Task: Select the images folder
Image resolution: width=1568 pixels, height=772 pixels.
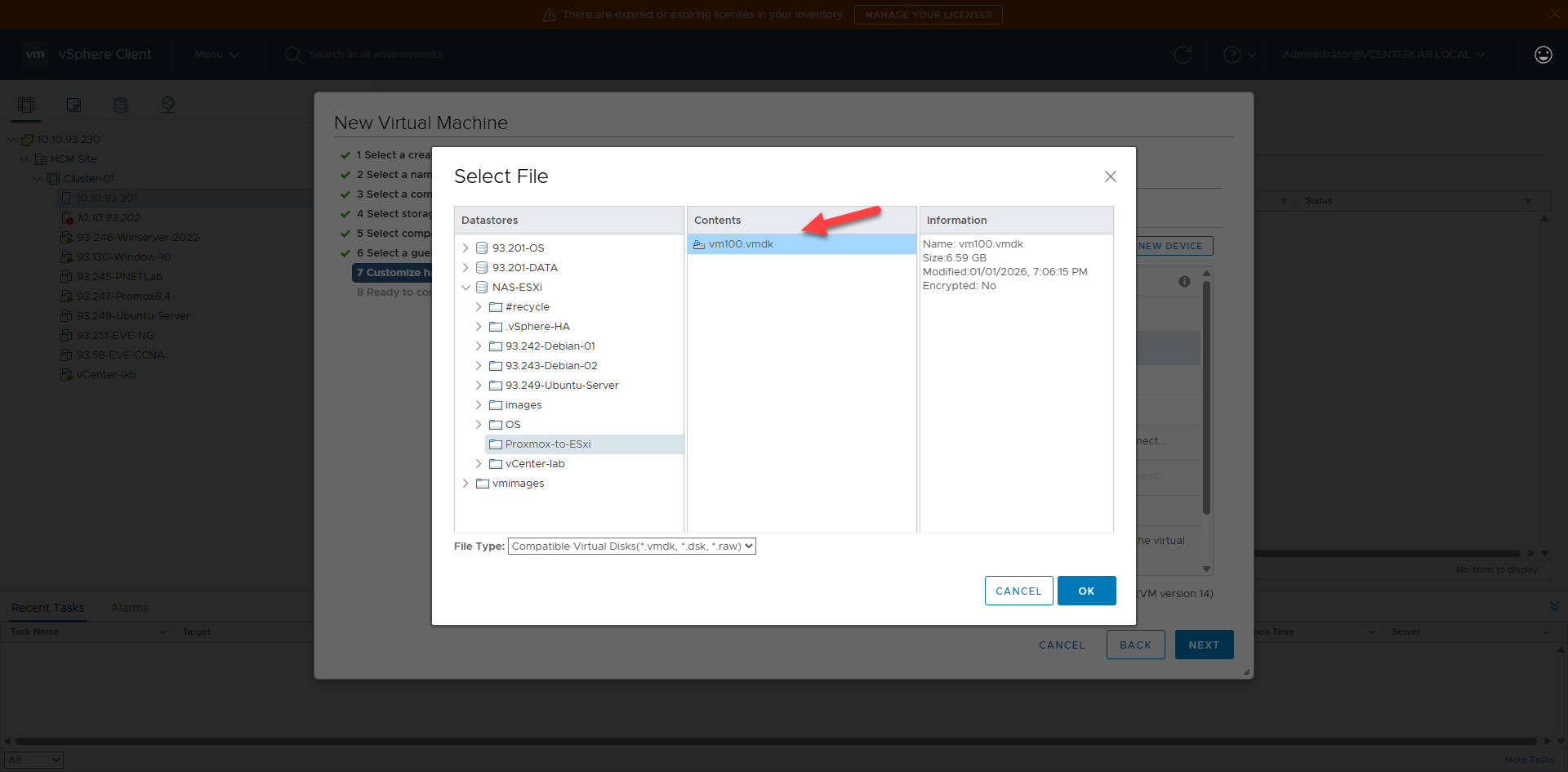Action: point(523,405)
